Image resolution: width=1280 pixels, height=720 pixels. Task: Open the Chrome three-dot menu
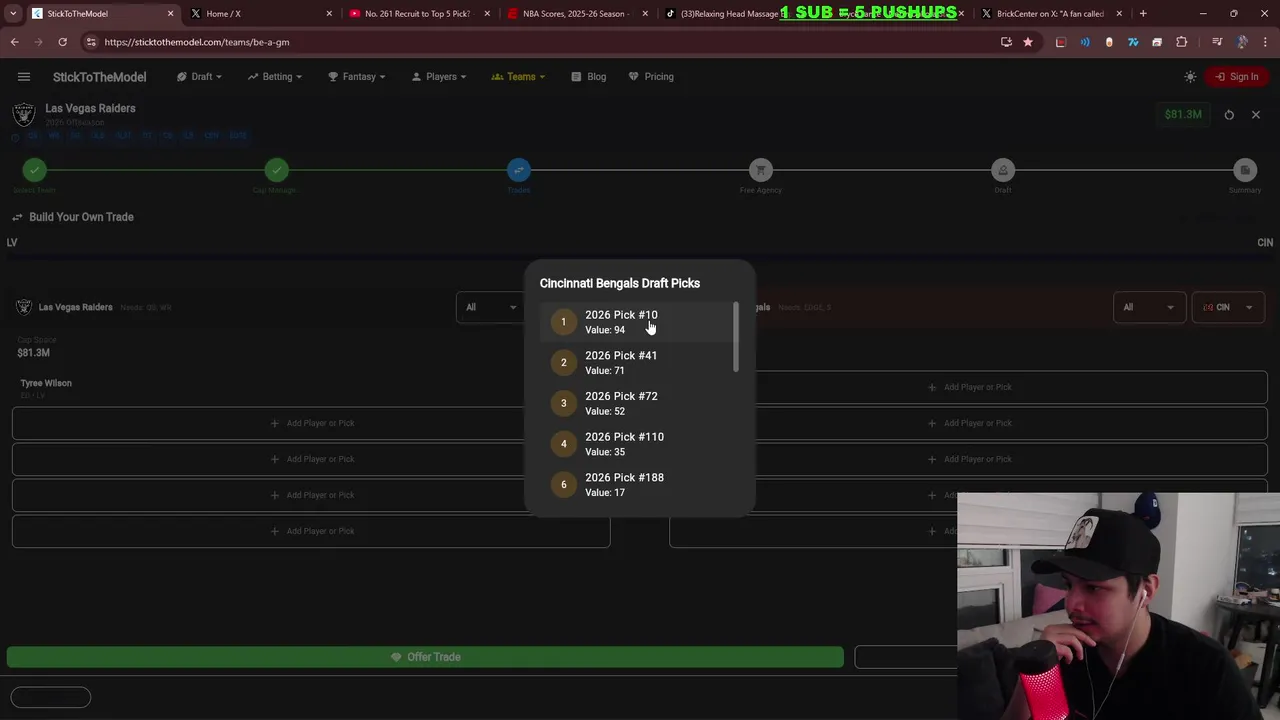point(1265,42)
